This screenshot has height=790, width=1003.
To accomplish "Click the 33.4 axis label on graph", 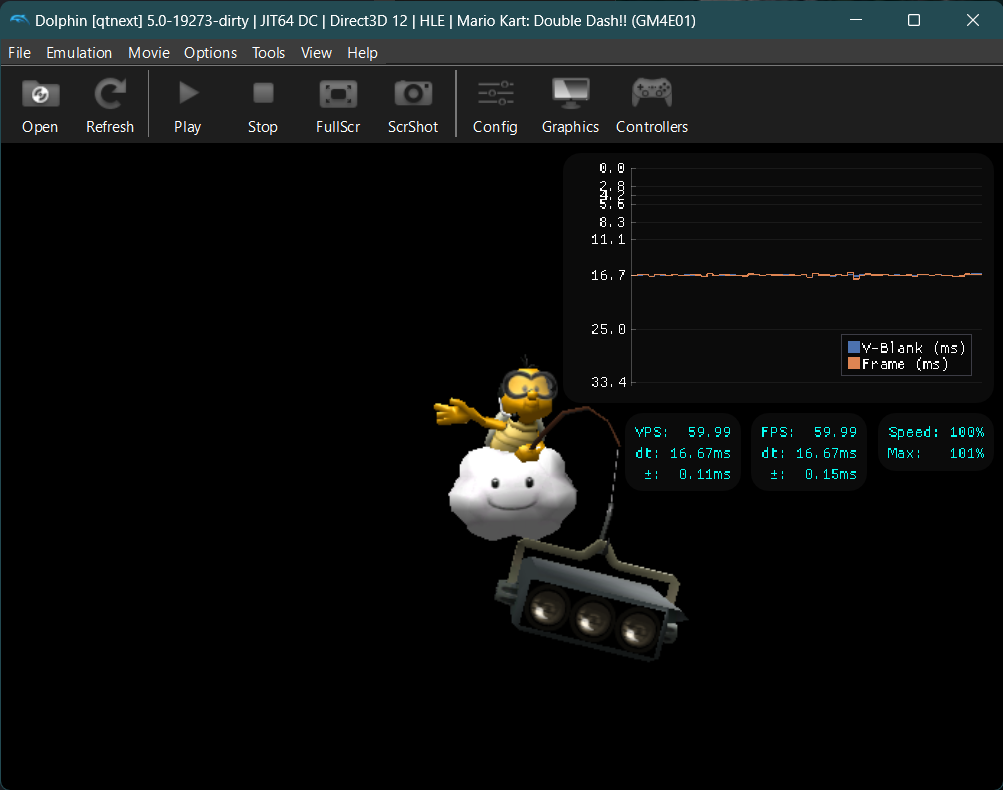I will click(608, 382).
